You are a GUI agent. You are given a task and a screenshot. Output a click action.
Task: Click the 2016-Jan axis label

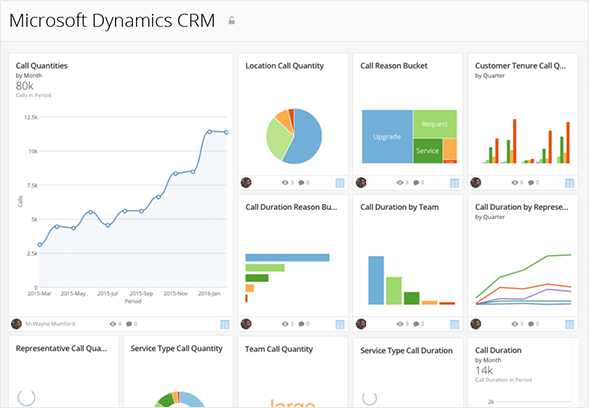(209, 293)
